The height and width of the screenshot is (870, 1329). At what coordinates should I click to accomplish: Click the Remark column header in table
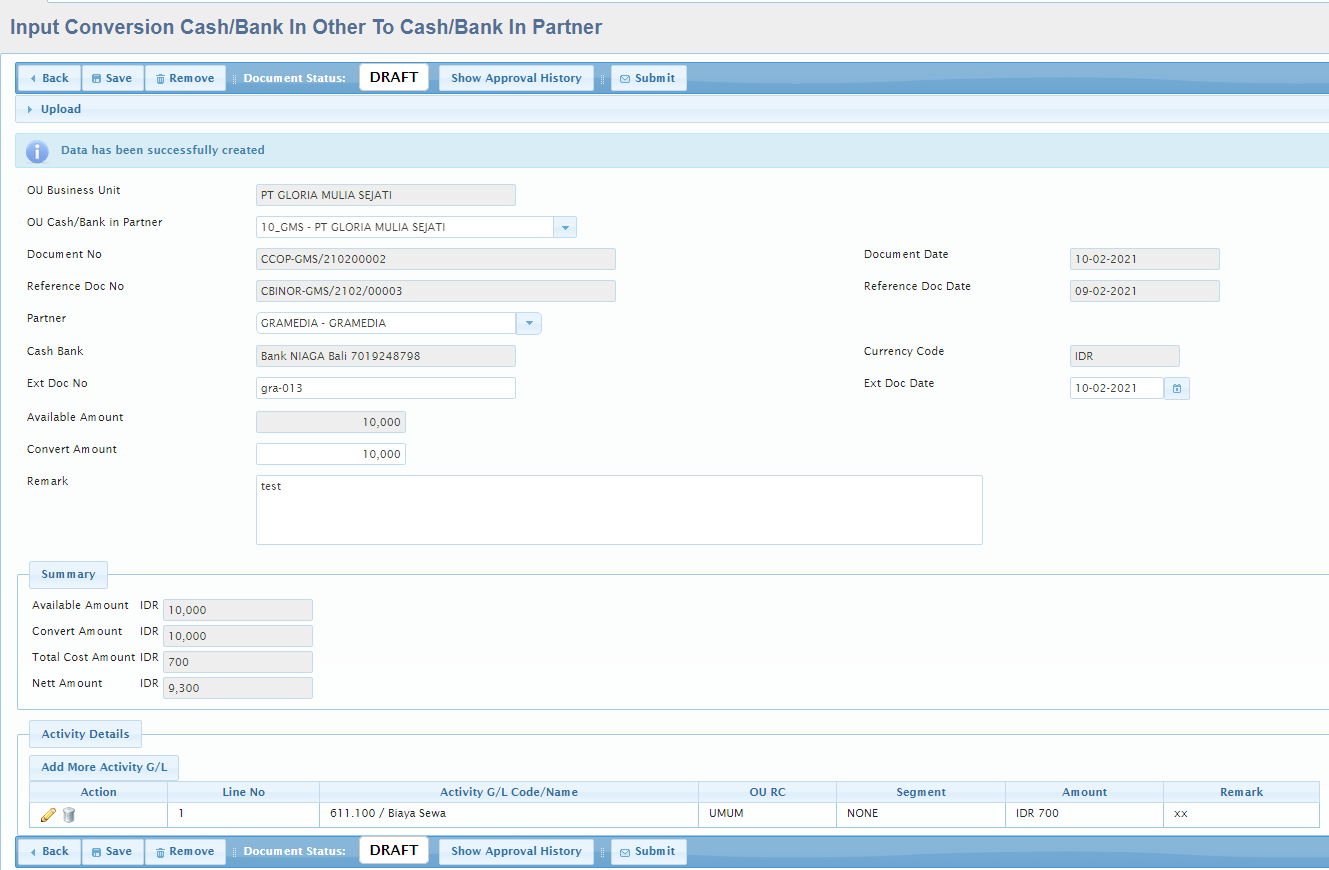tap(1242, 792)
